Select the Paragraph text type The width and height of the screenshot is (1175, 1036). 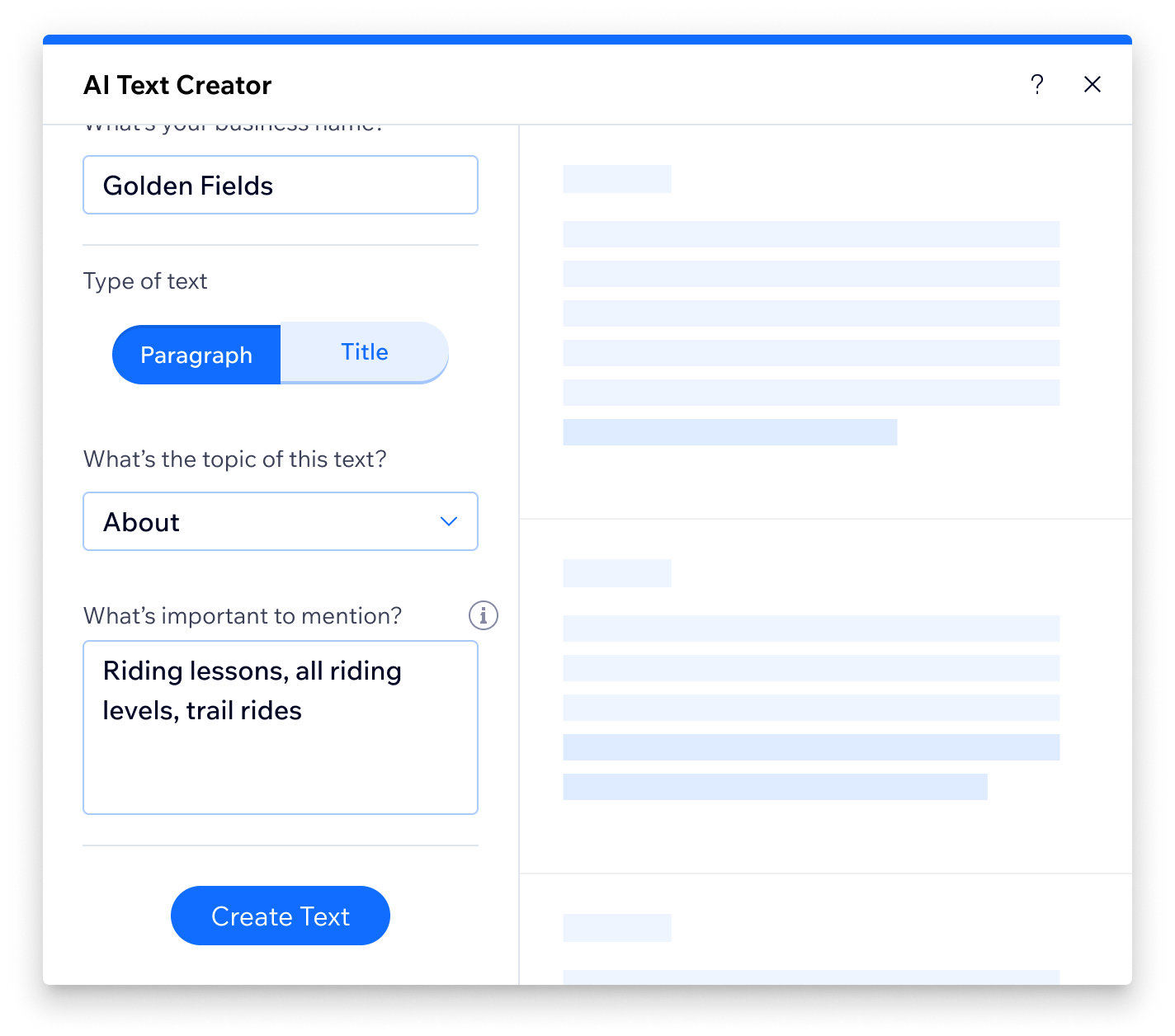pos(196,355)
